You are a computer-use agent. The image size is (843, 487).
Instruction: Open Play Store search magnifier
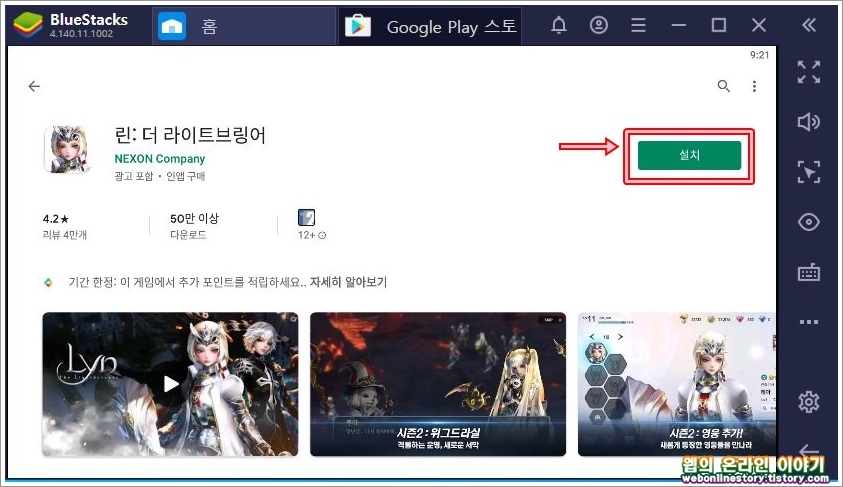724,86
